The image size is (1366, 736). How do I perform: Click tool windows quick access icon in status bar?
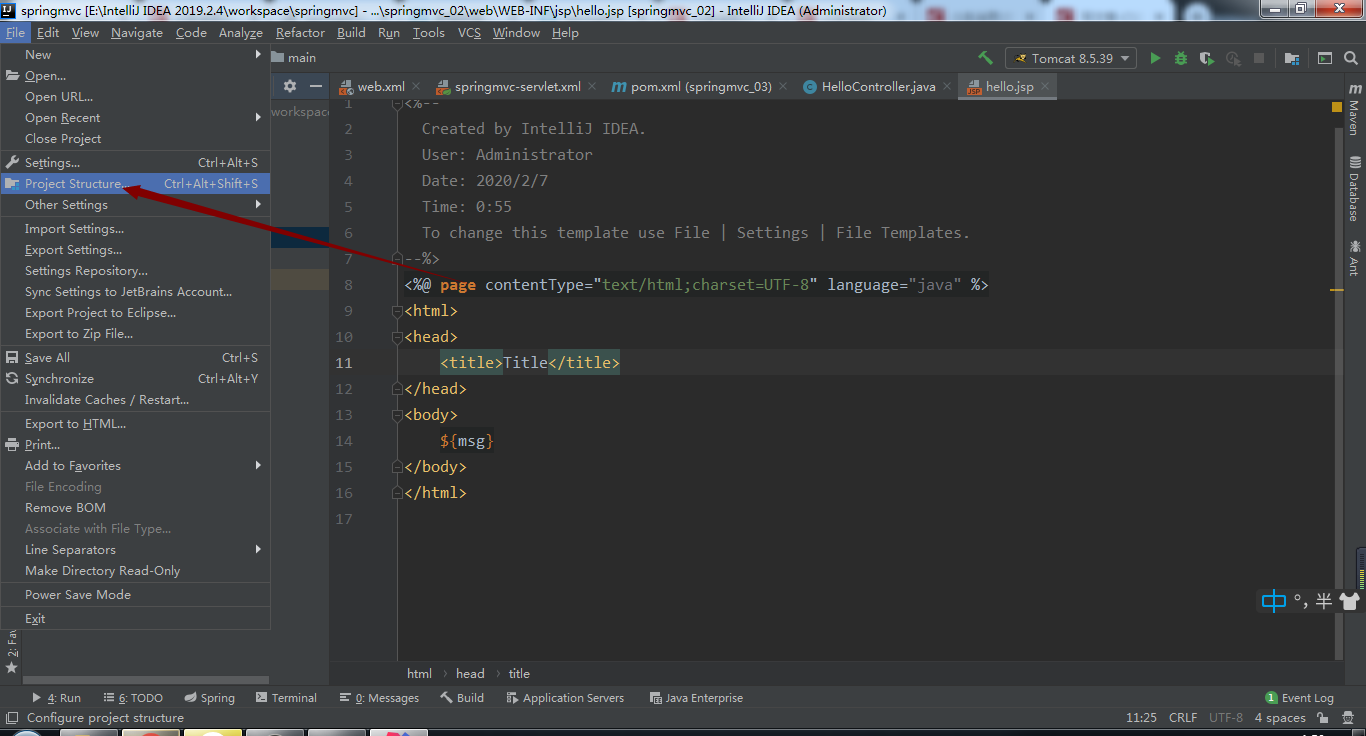[12, 718]
